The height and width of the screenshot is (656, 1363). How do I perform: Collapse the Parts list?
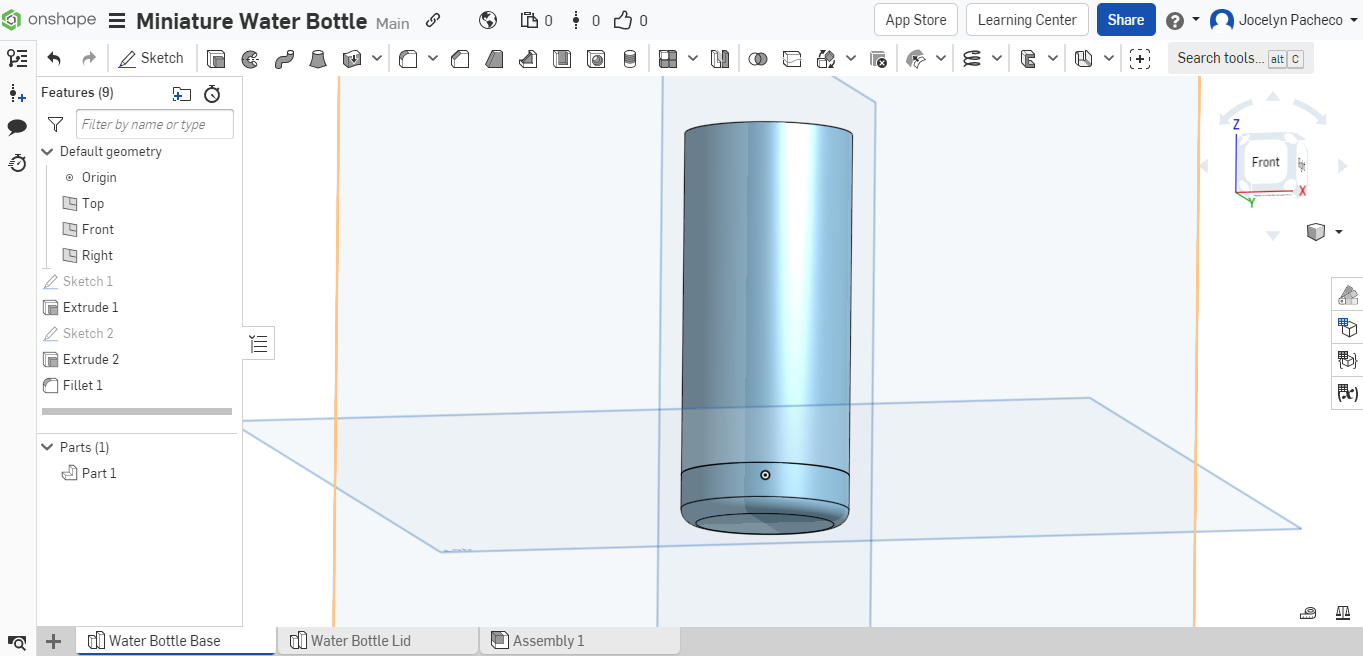(x=46, y=447)
